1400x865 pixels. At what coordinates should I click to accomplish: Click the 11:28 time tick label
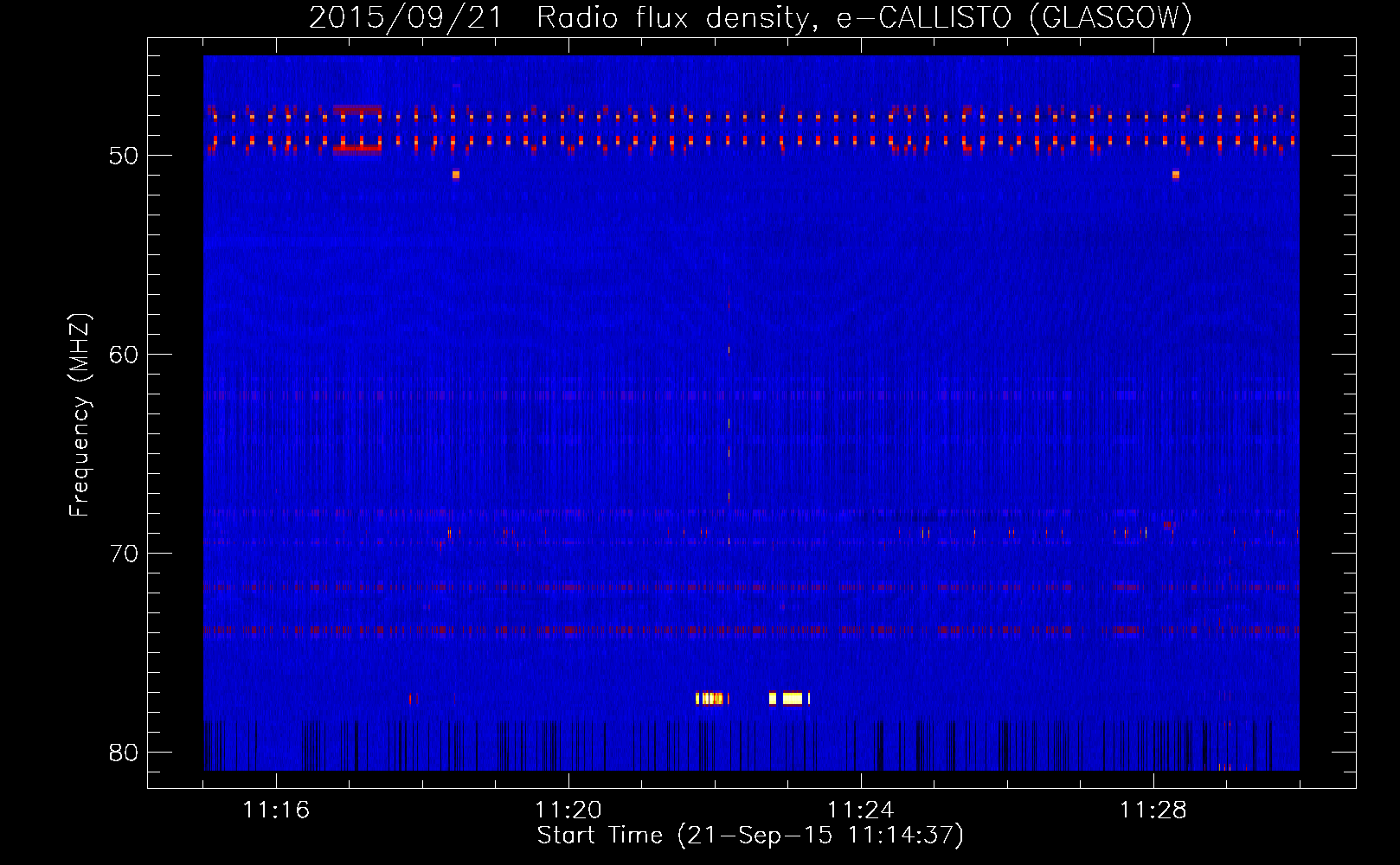(x=1153, y=811)
